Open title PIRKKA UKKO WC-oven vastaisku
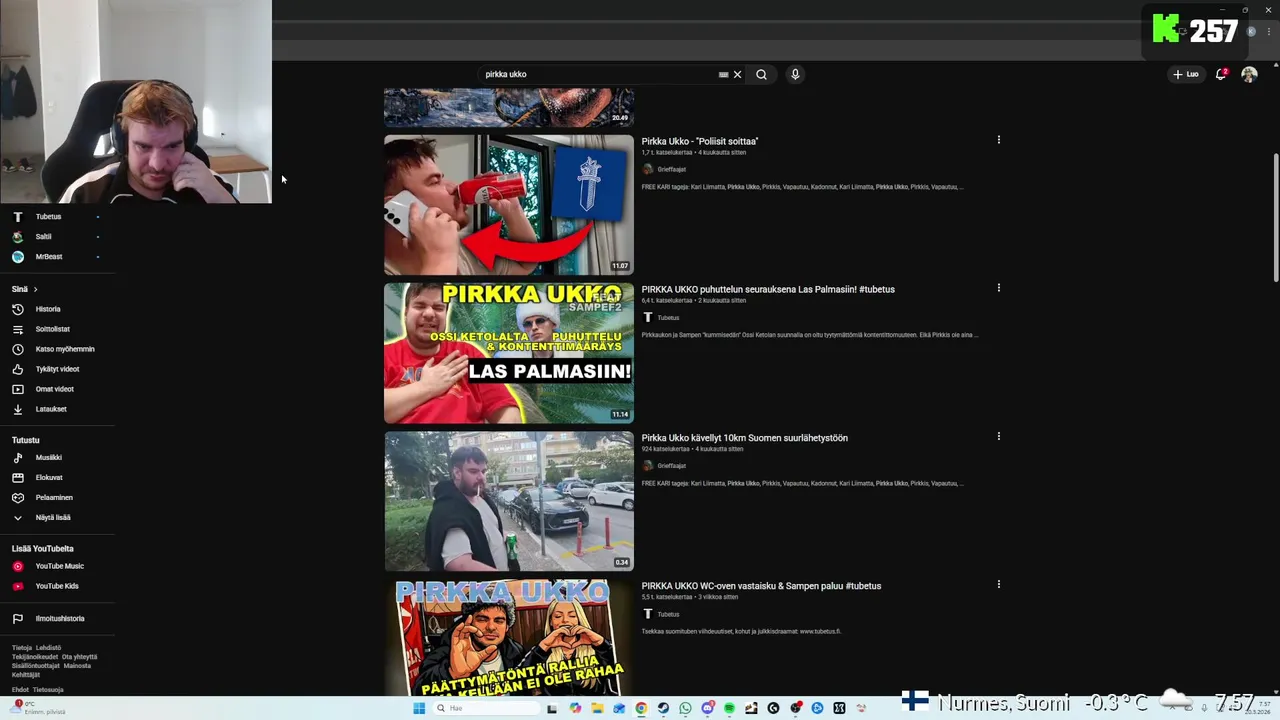This screenshot has width=1280, height=720. pos(761,586)
